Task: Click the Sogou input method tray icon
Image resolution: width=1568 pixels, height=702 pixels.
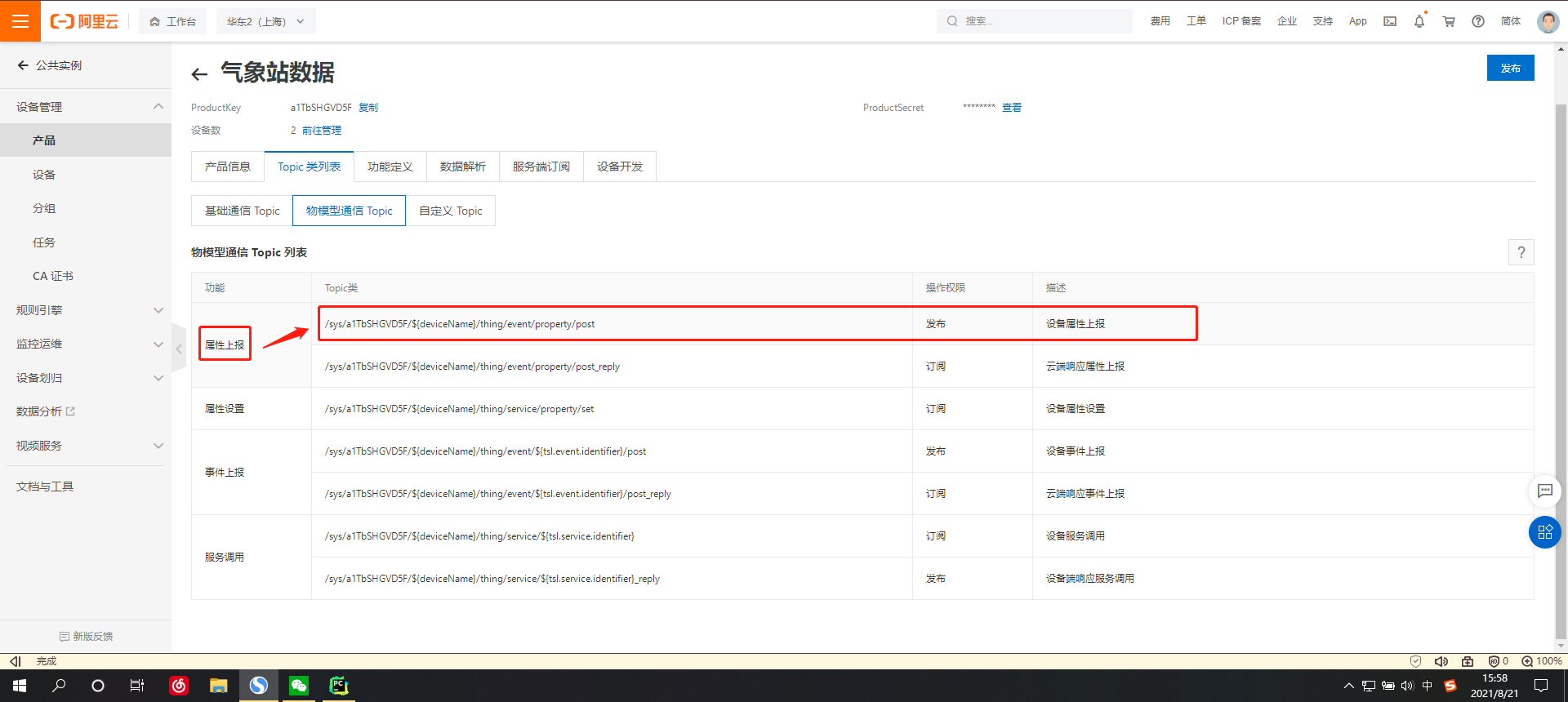Action: [x=1450, y=686]
